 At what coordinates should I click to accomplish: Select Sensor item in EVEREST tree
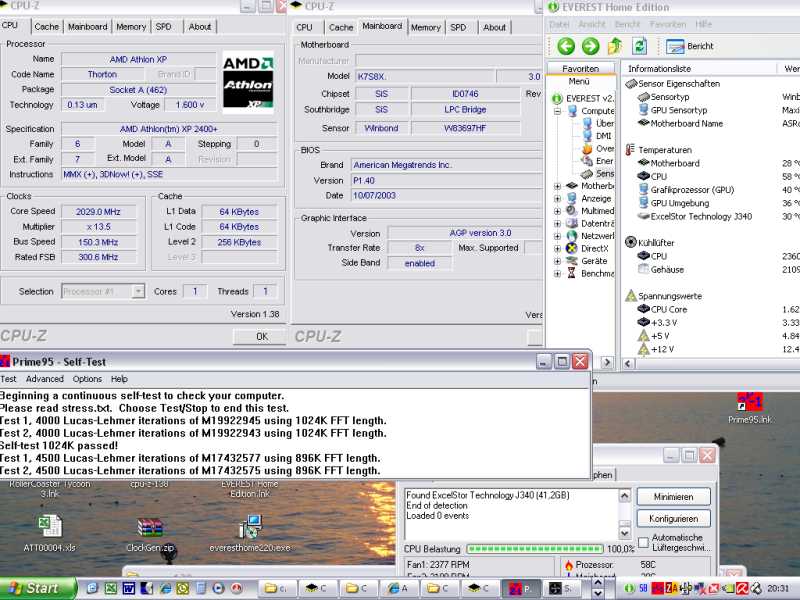pos(598,173)
